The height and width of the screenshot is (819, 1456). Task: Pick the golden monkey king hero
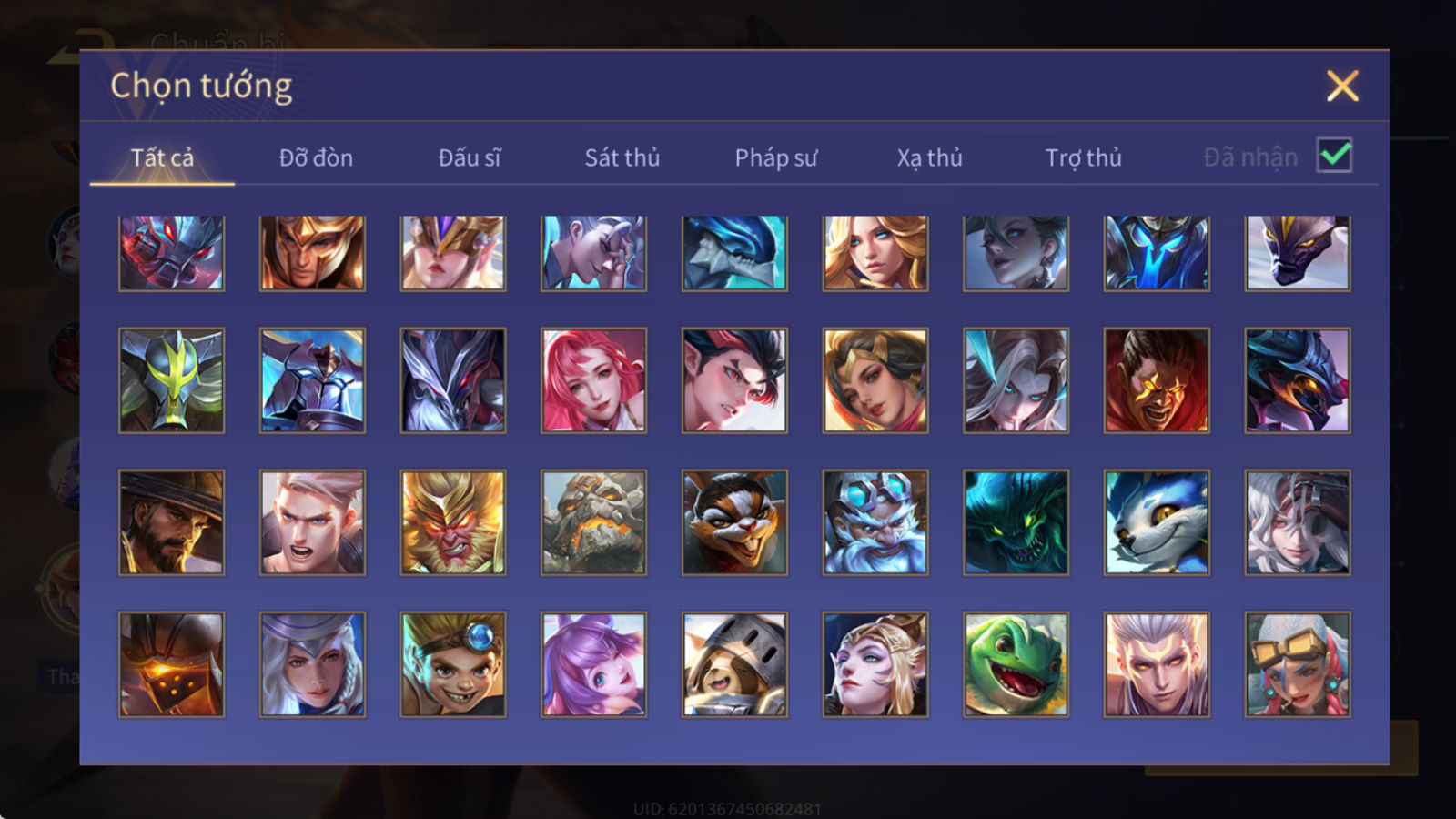pos(452,522)
